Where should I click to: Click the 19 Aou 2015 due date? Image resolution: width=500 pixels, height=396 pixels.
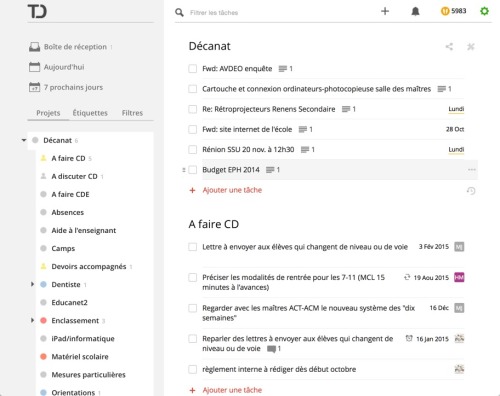[431, 278]
